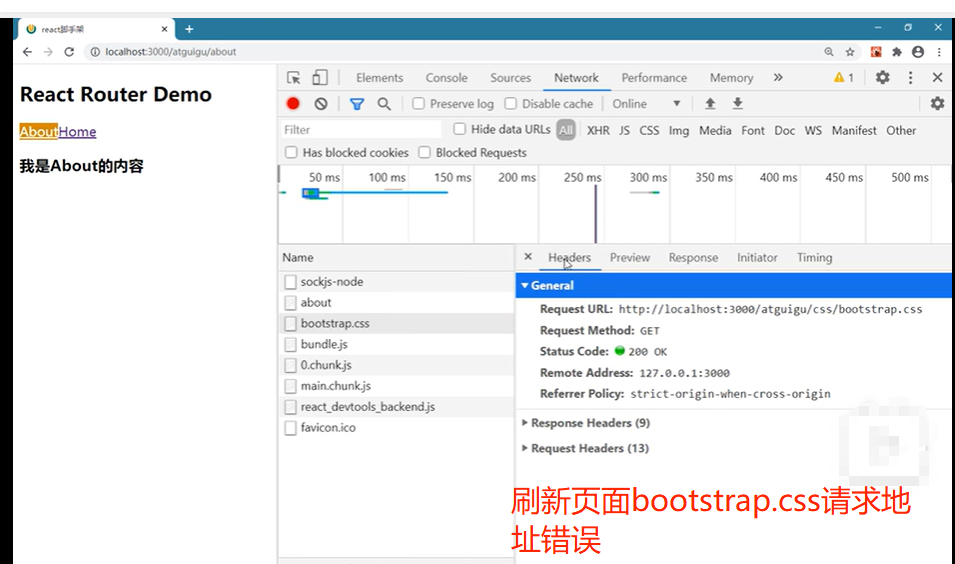Filter by Img requests
955x564 pixels.
pos(678,130)
